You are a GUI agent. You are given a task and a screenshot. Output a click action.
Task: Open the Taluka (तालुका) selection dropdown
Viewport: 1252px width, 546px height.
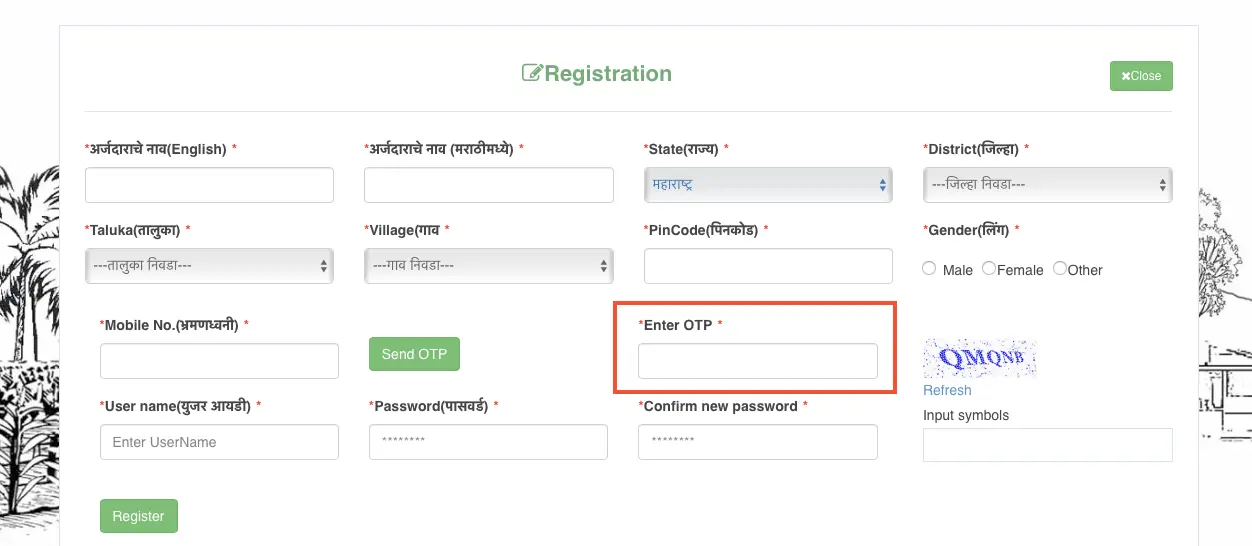click(x=209, y=266)
